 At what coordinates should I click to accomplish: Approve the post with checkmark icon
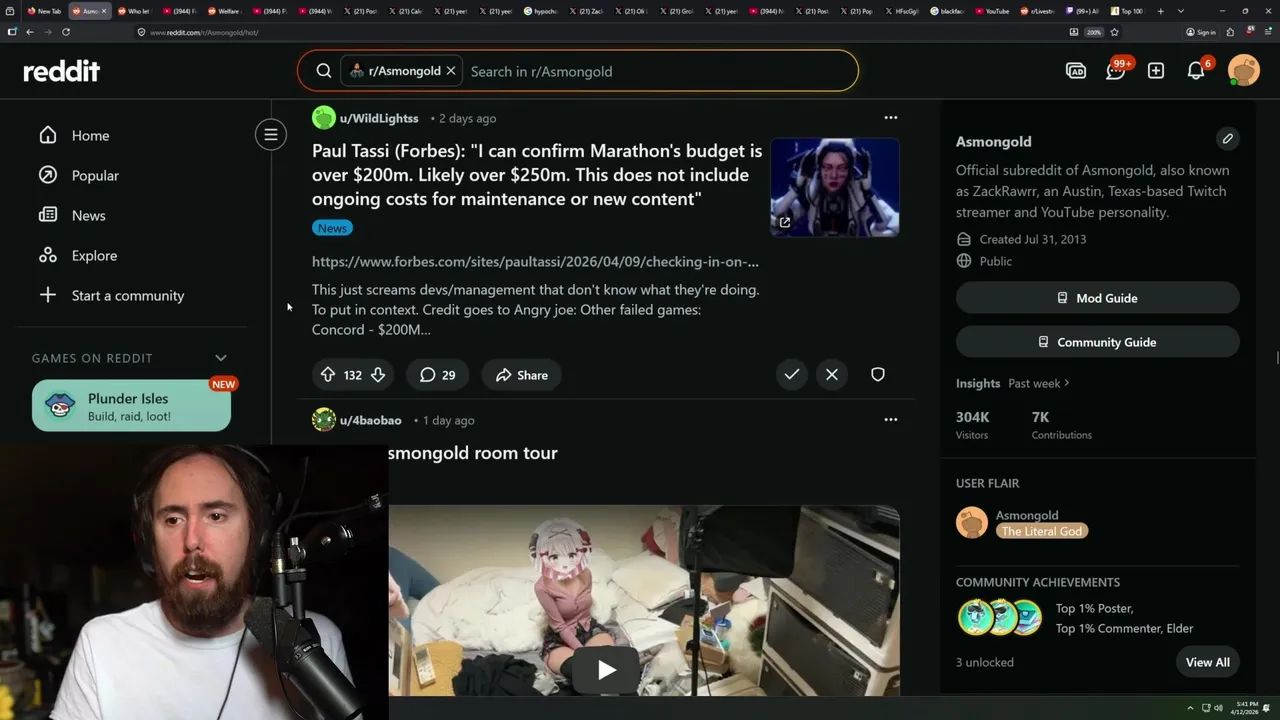tap(792, 374)
